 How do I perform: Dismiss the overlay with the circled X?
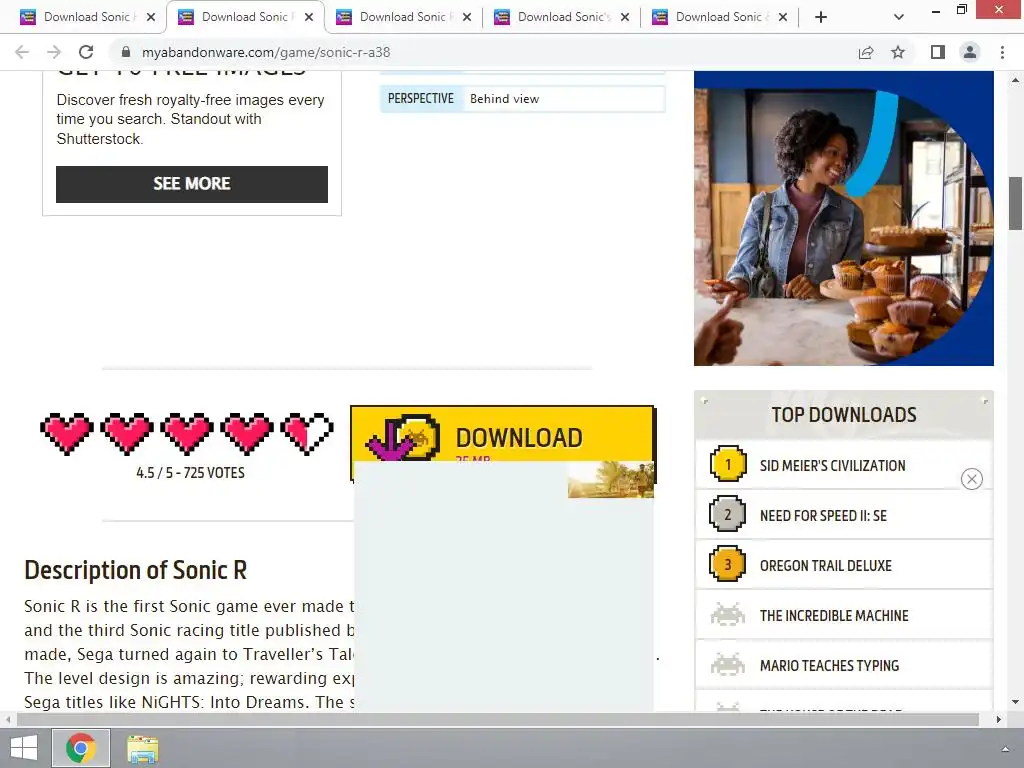972,479
